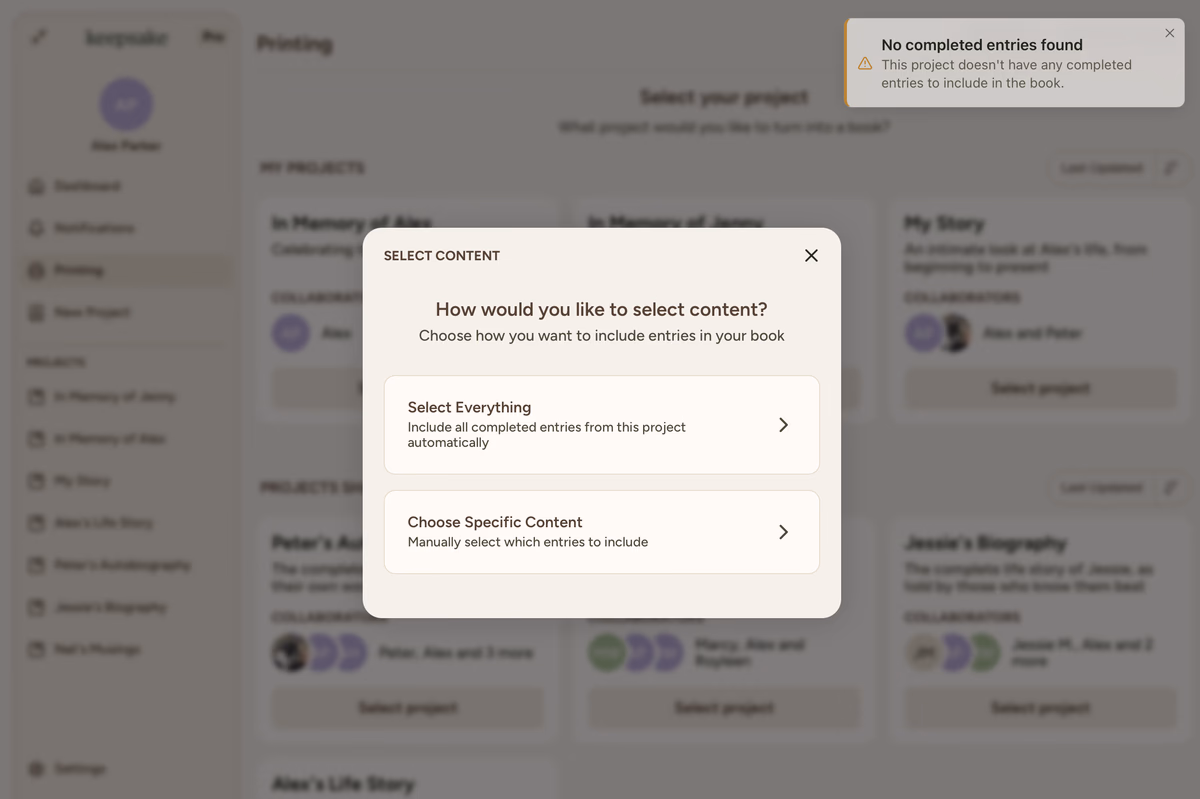Screen dimensions: 1200x799
Task: Click the Settings gear icon in sidebar
Action: tap(37, 768)
